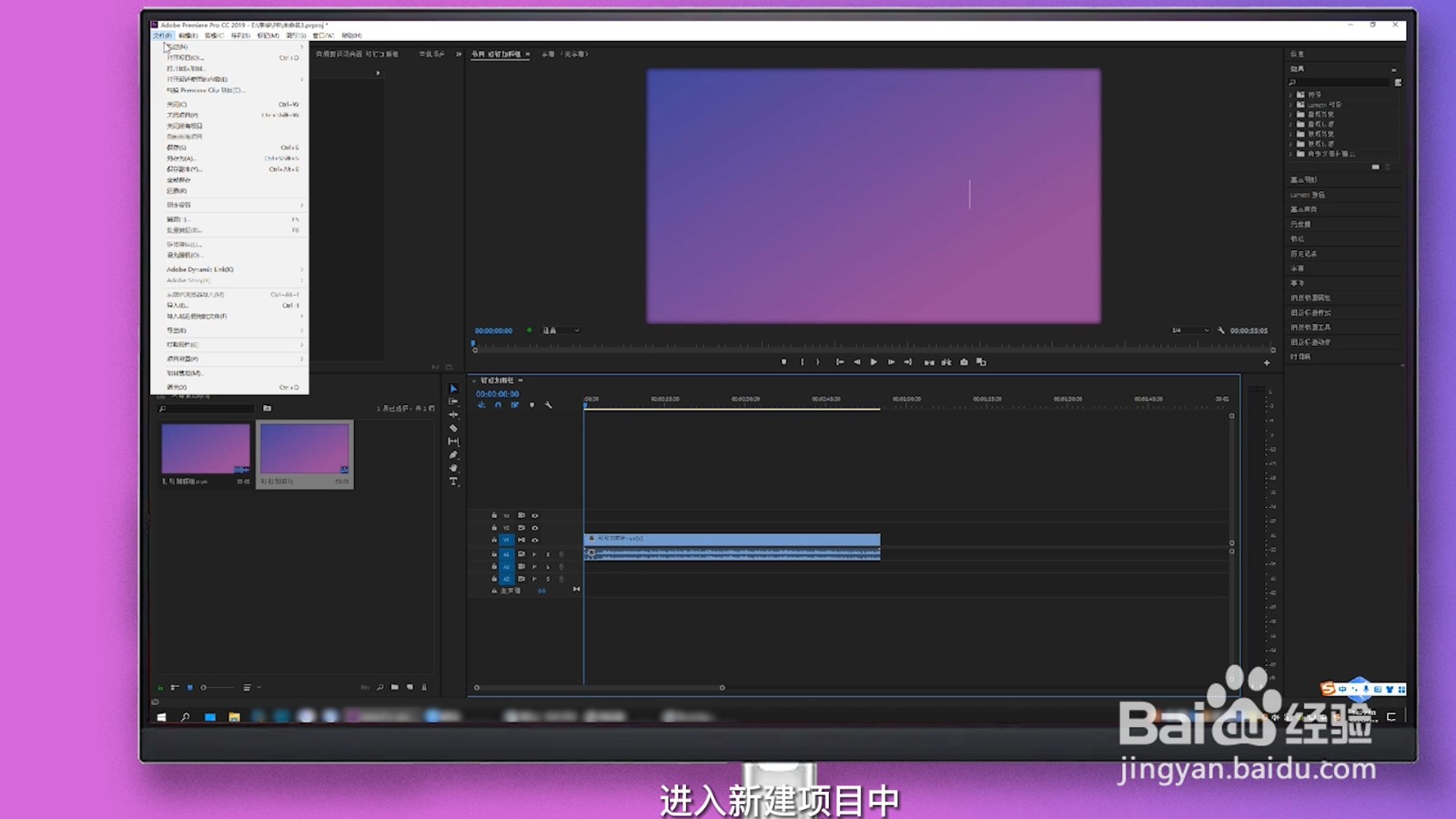The height and width of the screenshot is (819, 1456).
Task: Mute audio track A1
Action: [535, 554]
